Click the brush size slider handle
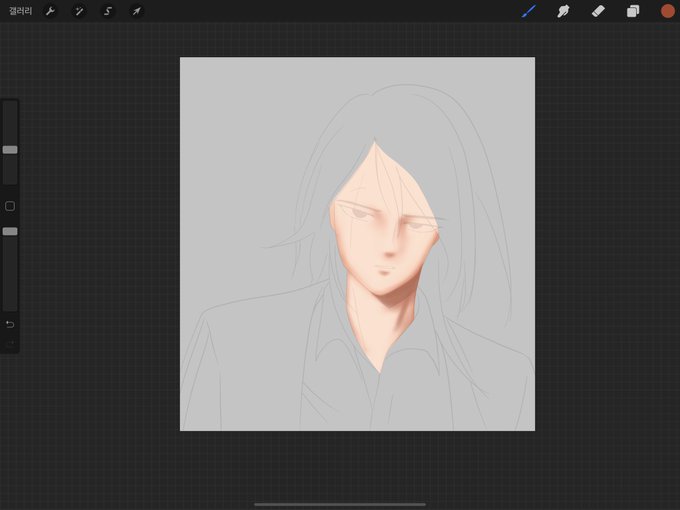The width and height of the screenshot is (680, 510). click(10, 150)
